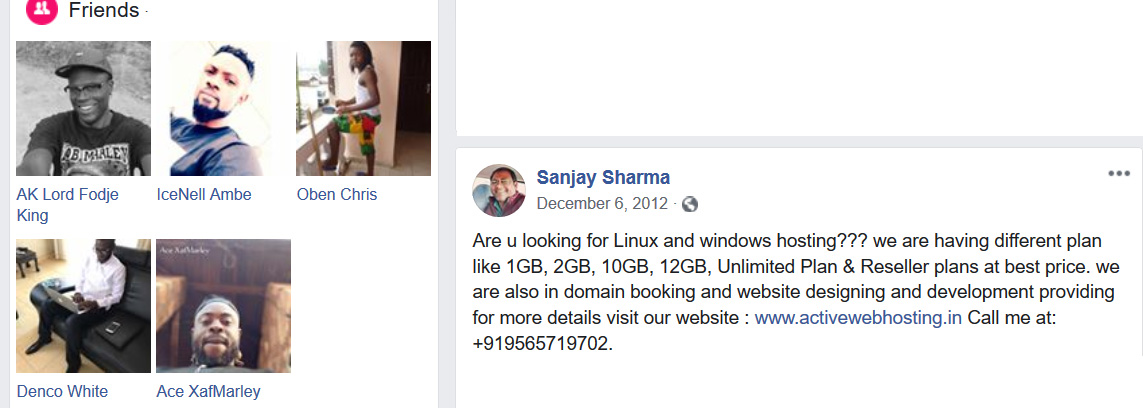Open AK Lord Fodje King's photo

84,108
